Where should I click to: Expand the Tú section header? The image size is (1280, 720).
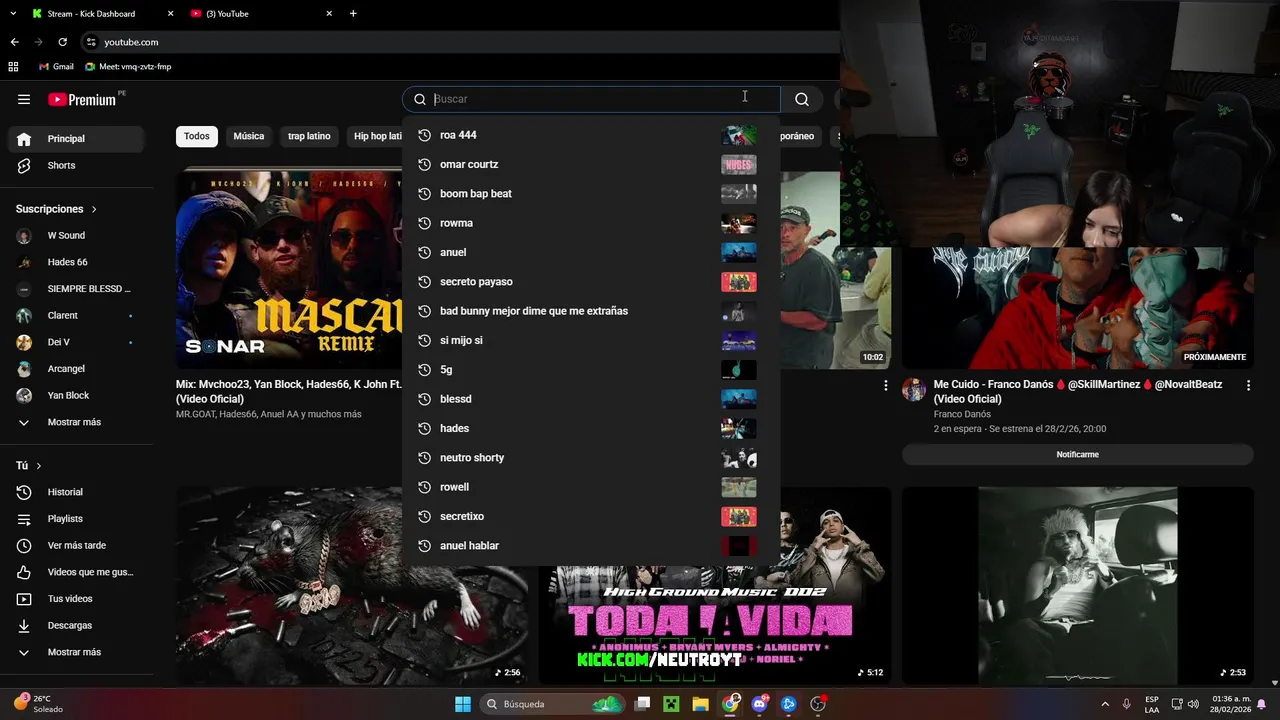pyautogui.click(x=29, y=466)
